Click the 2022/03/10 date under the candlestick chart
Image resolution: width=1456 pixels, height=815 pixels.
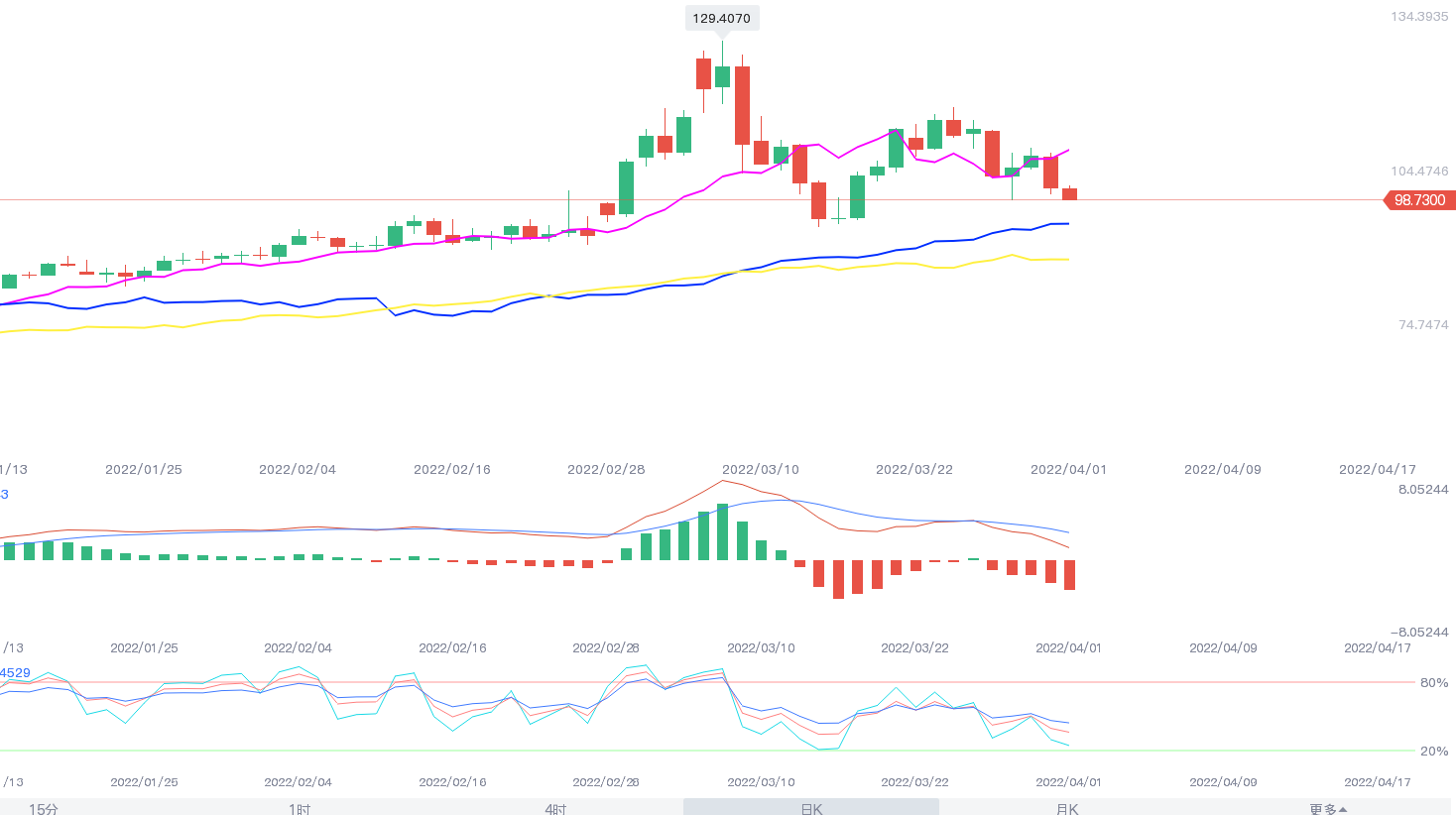click(x=760, y=470)
